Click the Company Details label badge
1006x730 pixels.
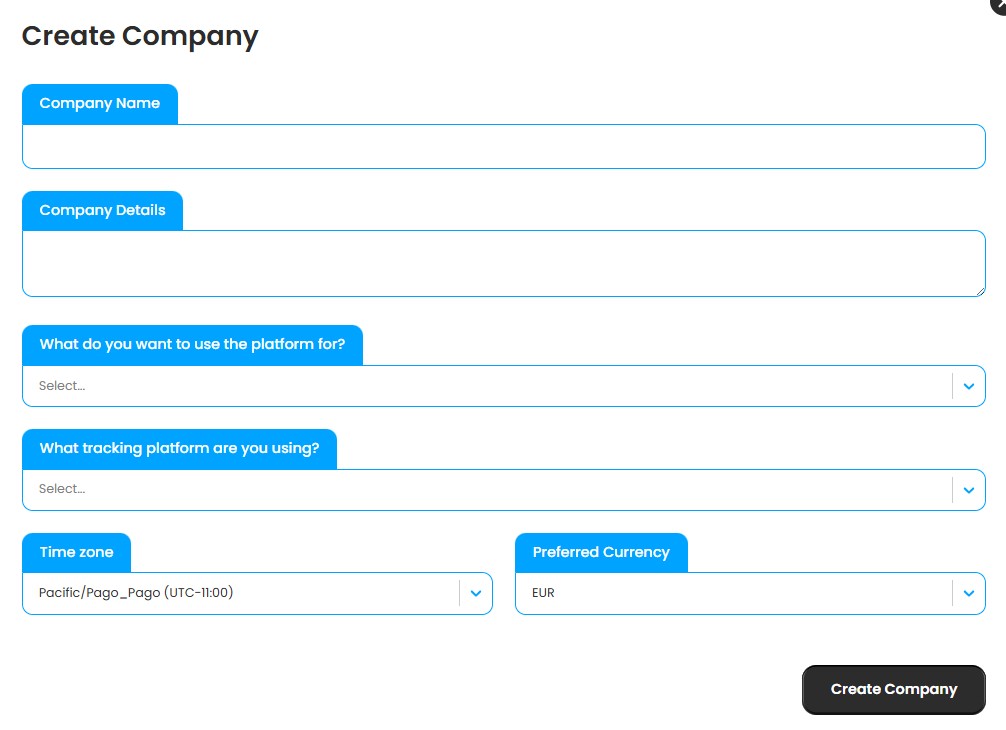103,210
